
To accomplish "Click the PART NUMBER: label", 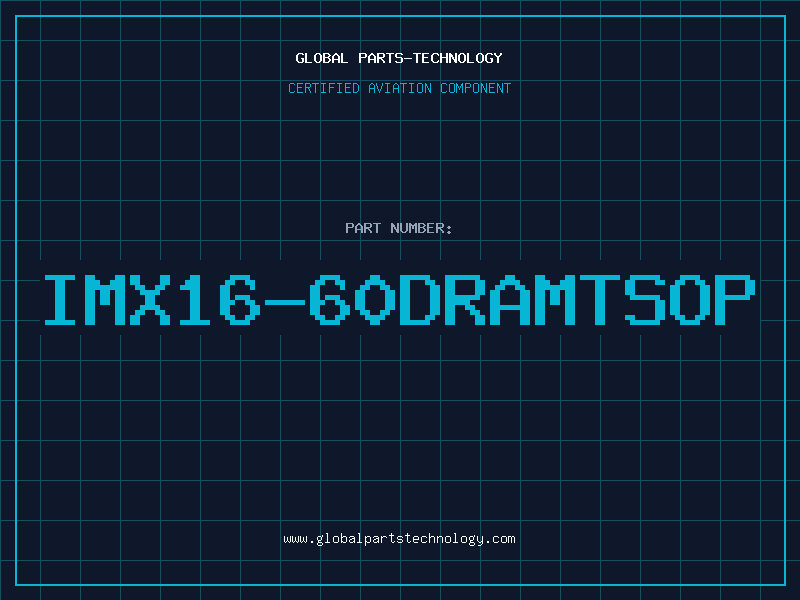I will click(398, 228).
